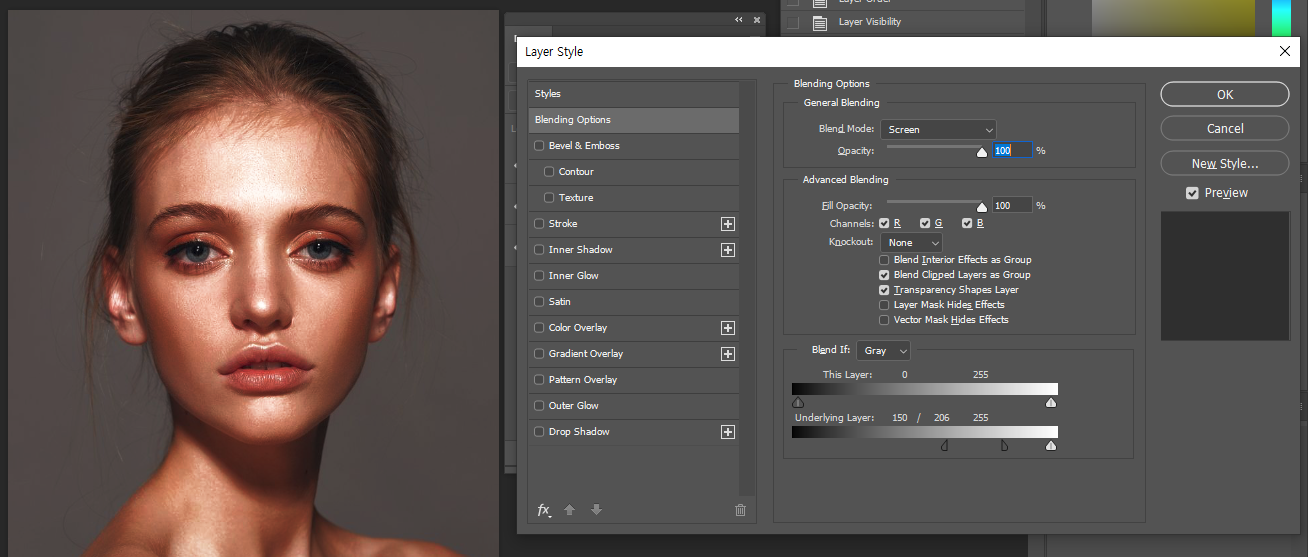This screenshot has height=557, width=1308.
Task: Toggle the Preview checkbox
Action: tap(1192, 193)
